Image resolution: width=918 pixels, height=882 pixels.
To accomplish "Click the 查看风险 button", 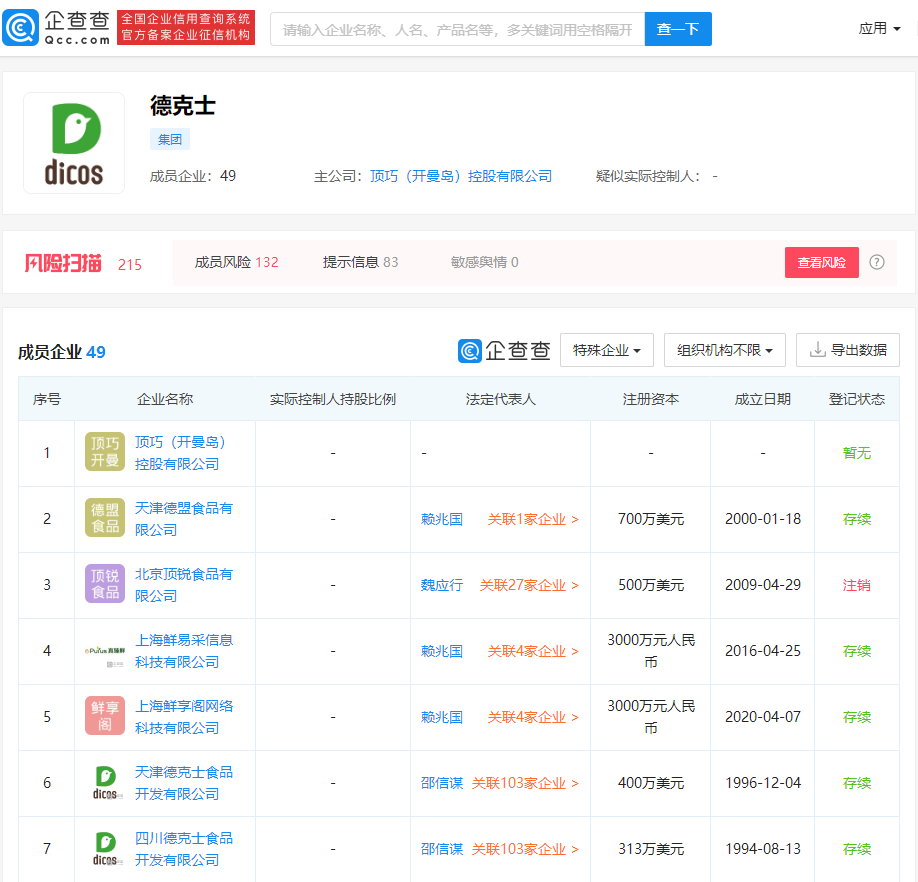I will [x=822, y=262].
